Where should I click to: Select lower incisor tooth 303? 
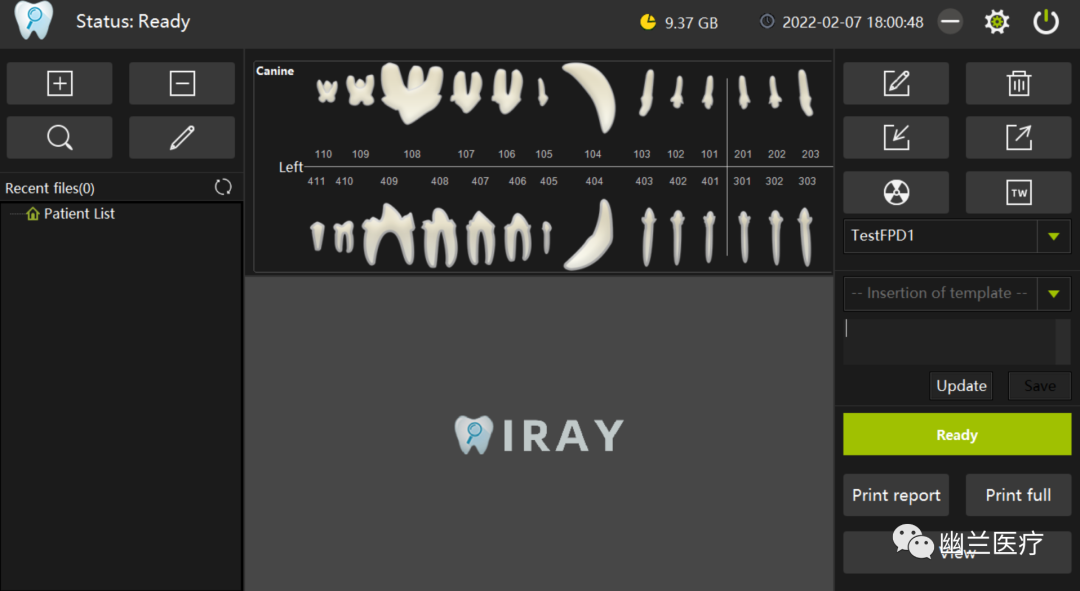pyautogui.click(x=805, y=238)
